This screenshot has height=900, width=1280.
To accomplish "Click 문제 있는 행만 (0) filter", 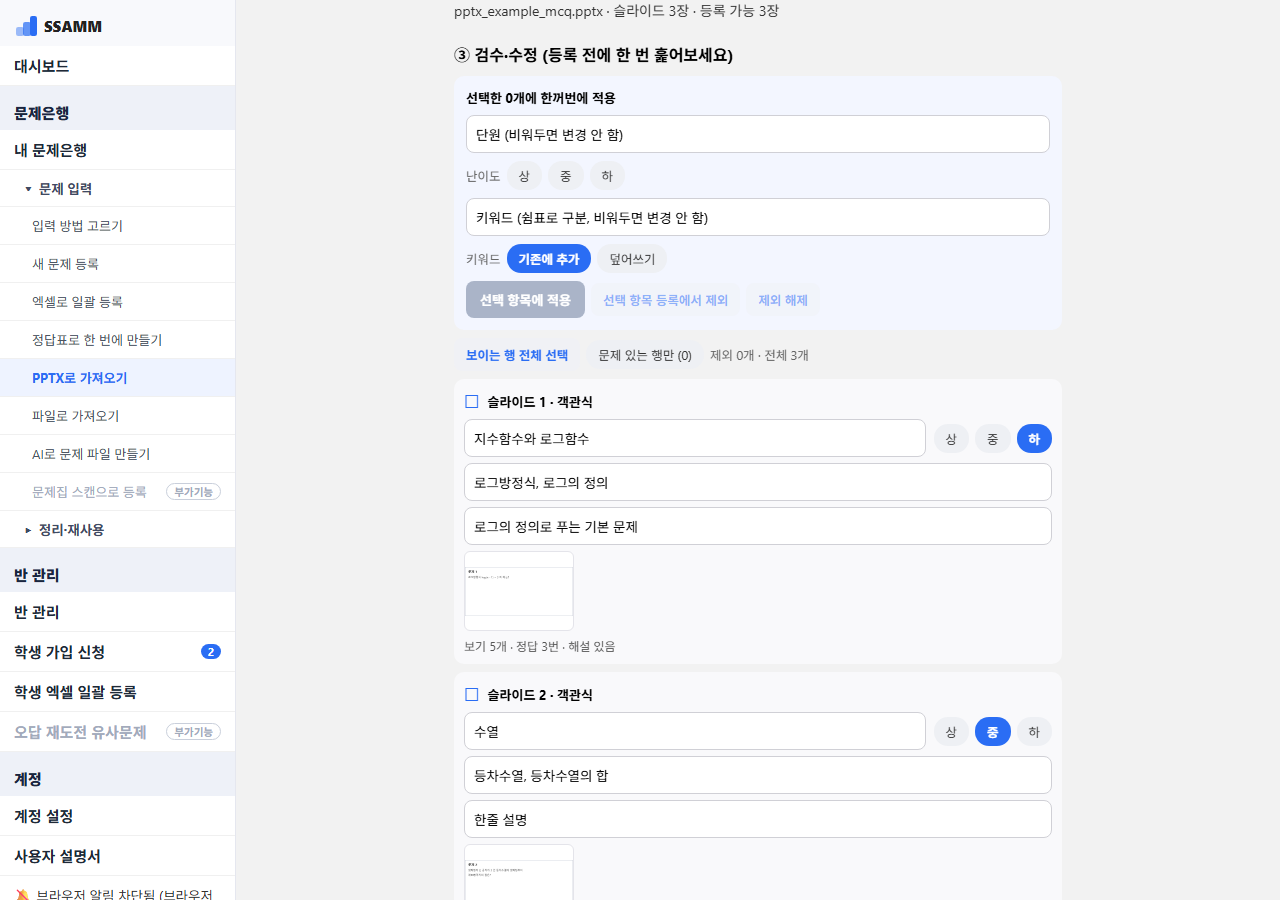I will [x=645, y=355].
